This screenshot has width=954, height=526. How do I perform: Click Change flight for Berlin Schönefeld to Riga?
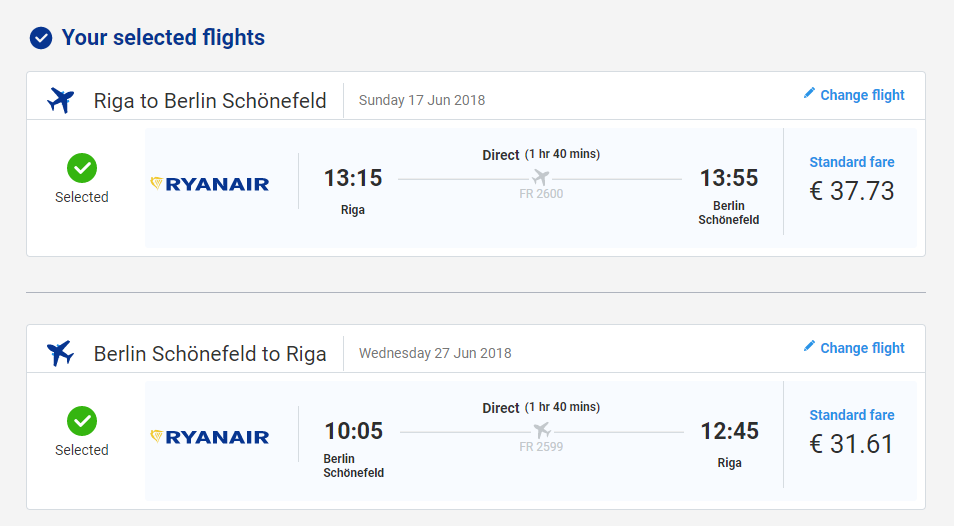[x=862, y=348]
